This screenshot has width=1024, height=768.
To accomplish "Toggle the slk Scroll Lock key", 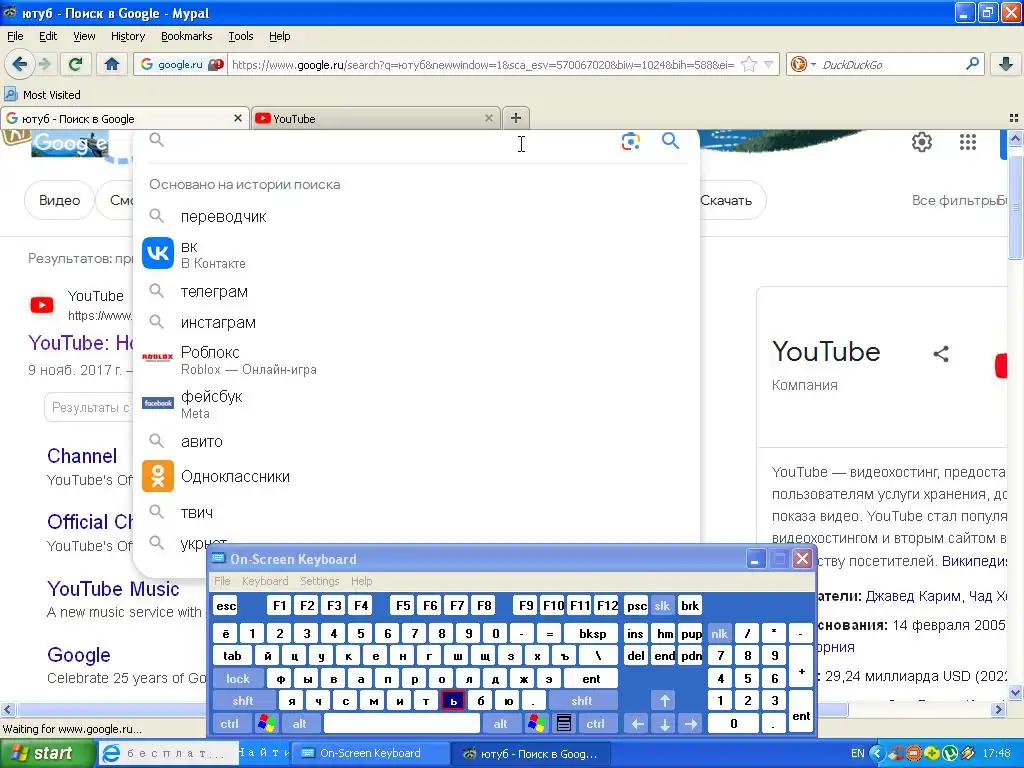I will (x=662, y=606).
